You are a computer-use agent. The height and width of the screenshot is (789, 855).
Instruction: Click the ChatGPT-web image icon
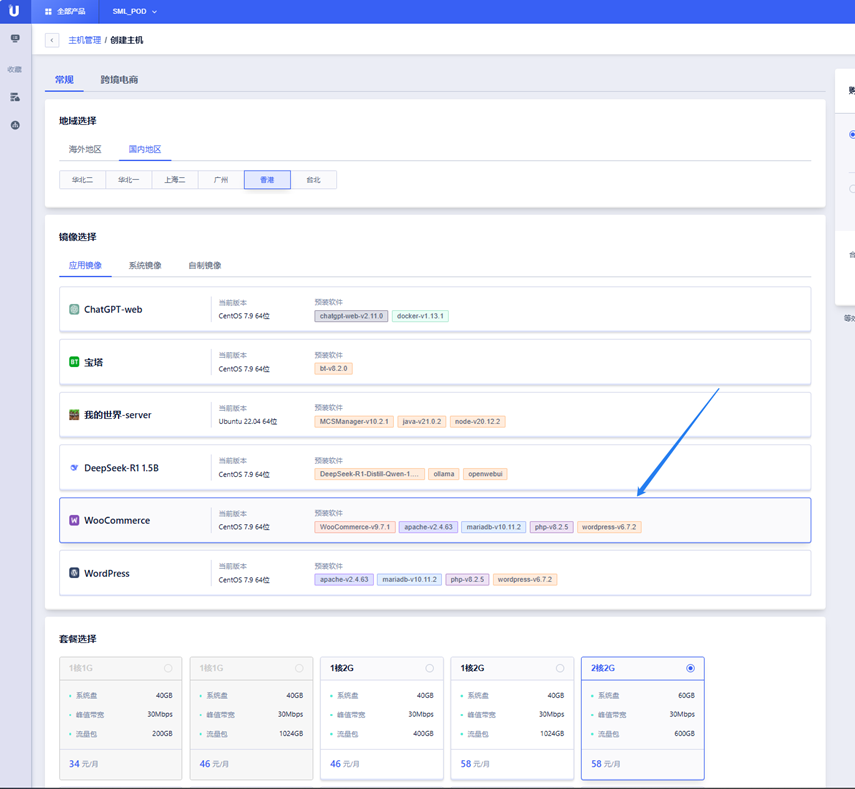click(74, 310)
